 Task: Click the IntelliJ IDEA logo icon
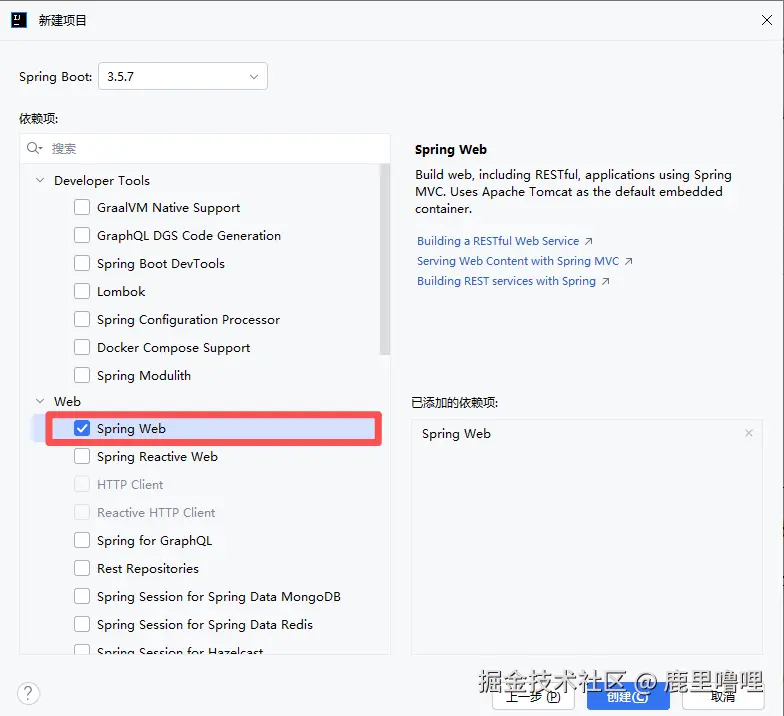click(x=19, y=20)
